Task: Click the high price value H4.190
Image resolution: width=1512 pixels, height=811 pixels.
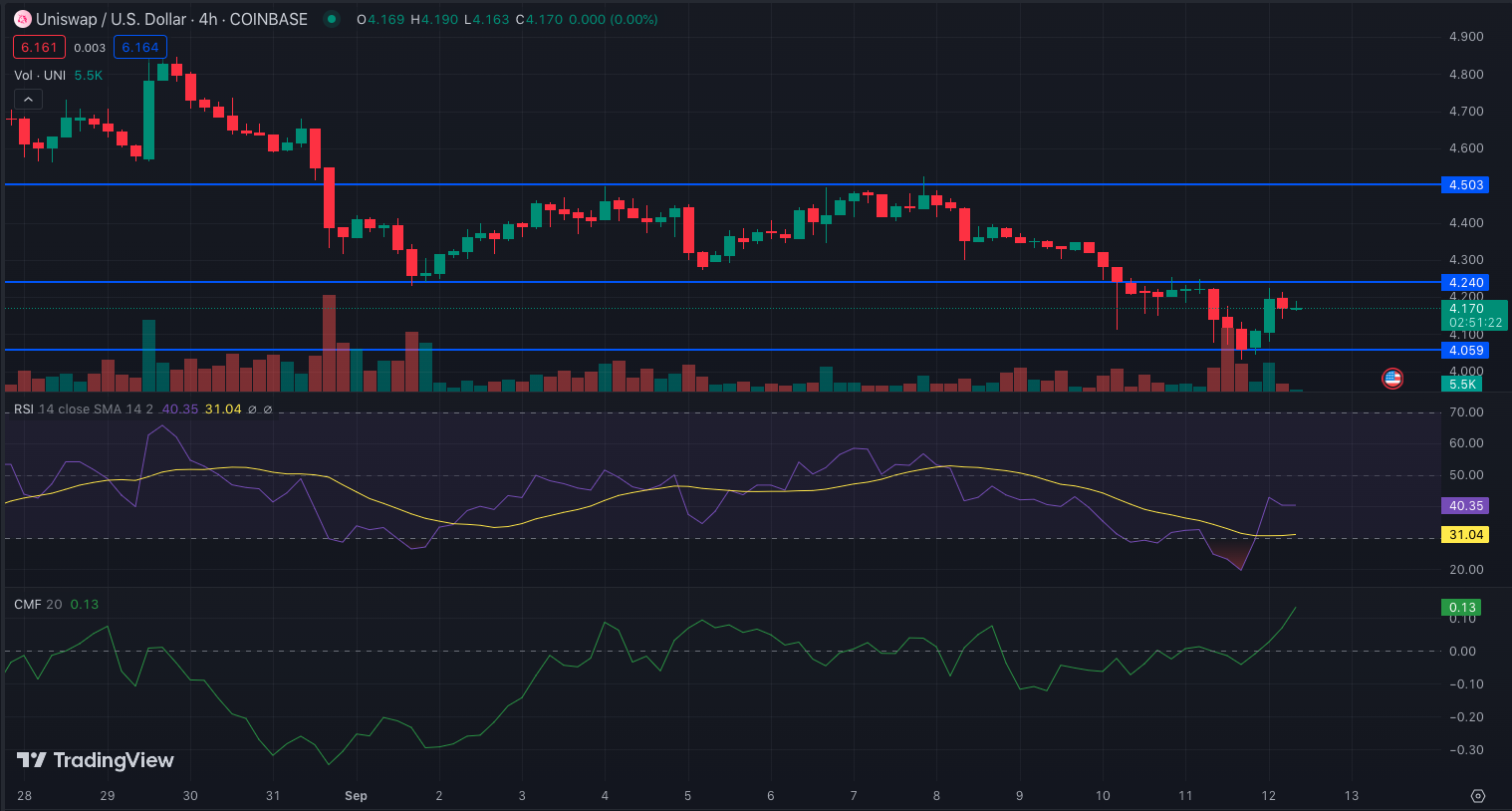Action: click(434, 20)
